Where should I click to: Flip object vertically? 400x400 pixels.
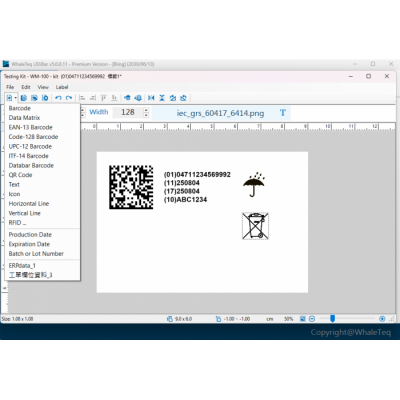pyautogui.click(x=162, y=98)
